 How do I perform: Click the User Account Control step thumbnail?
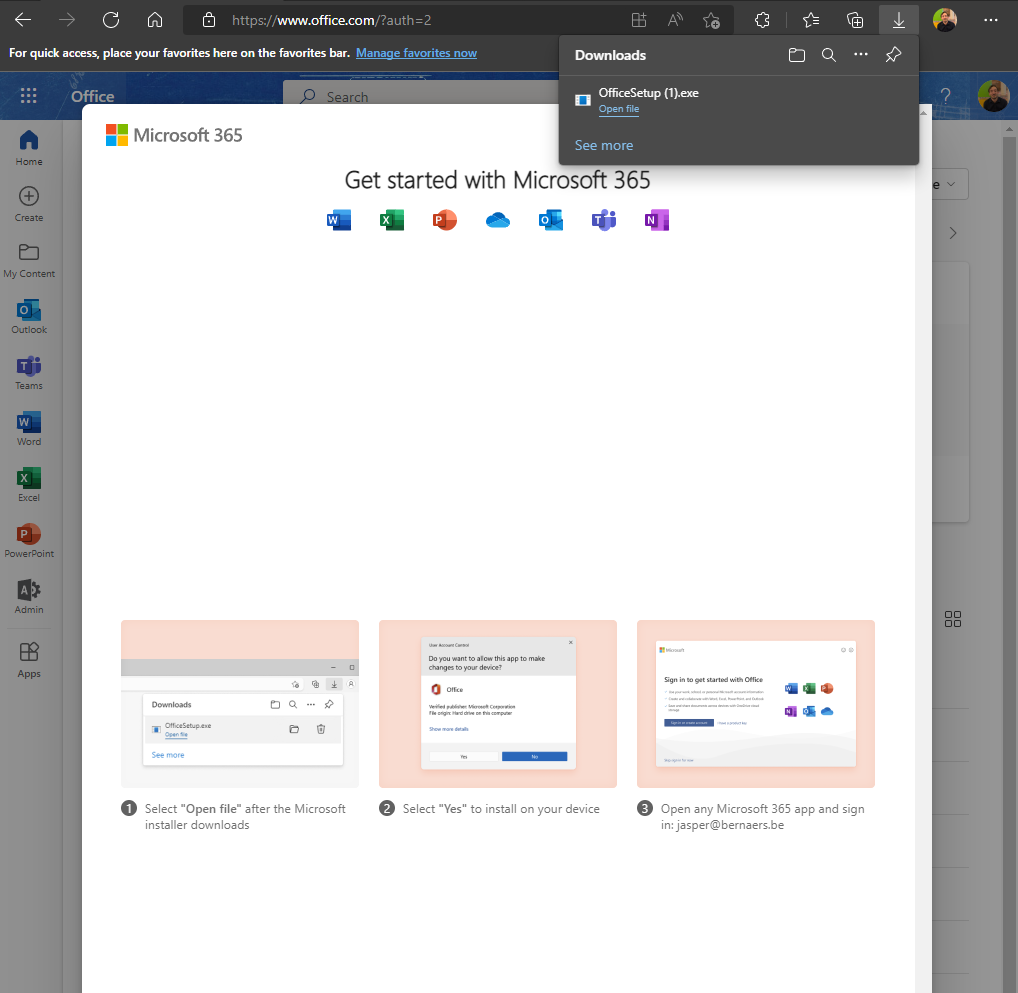498,703
